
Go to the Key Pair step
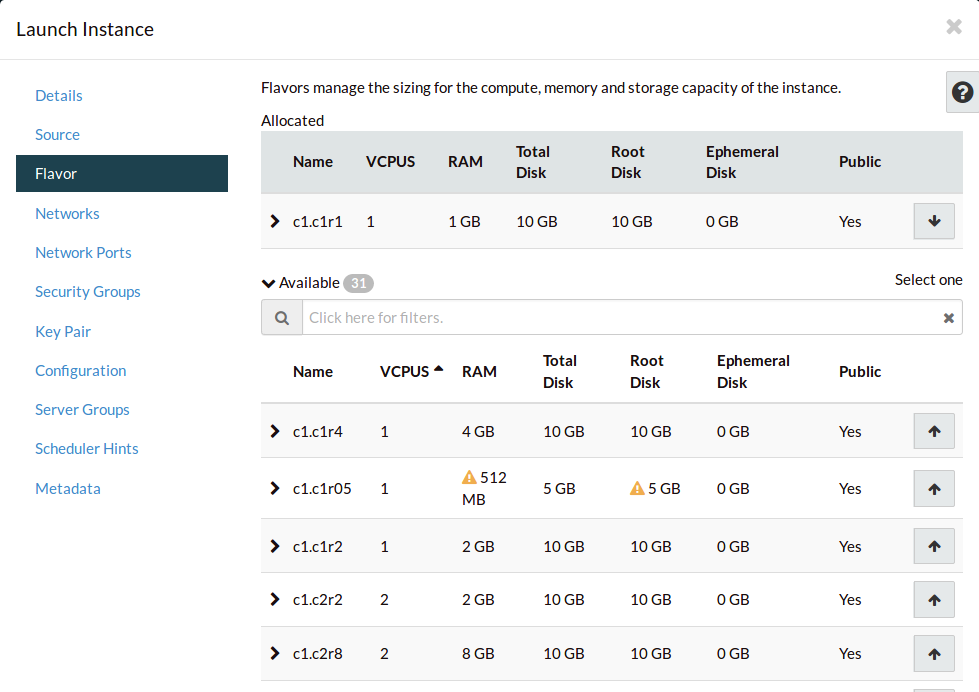click(63, 331)
